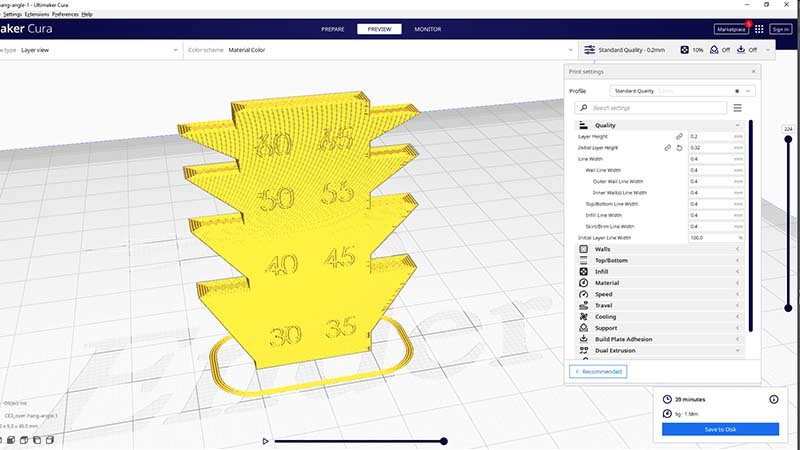Click the Travel category icon
The height and width of the screenshot is (450, 800).
point(584,305)
